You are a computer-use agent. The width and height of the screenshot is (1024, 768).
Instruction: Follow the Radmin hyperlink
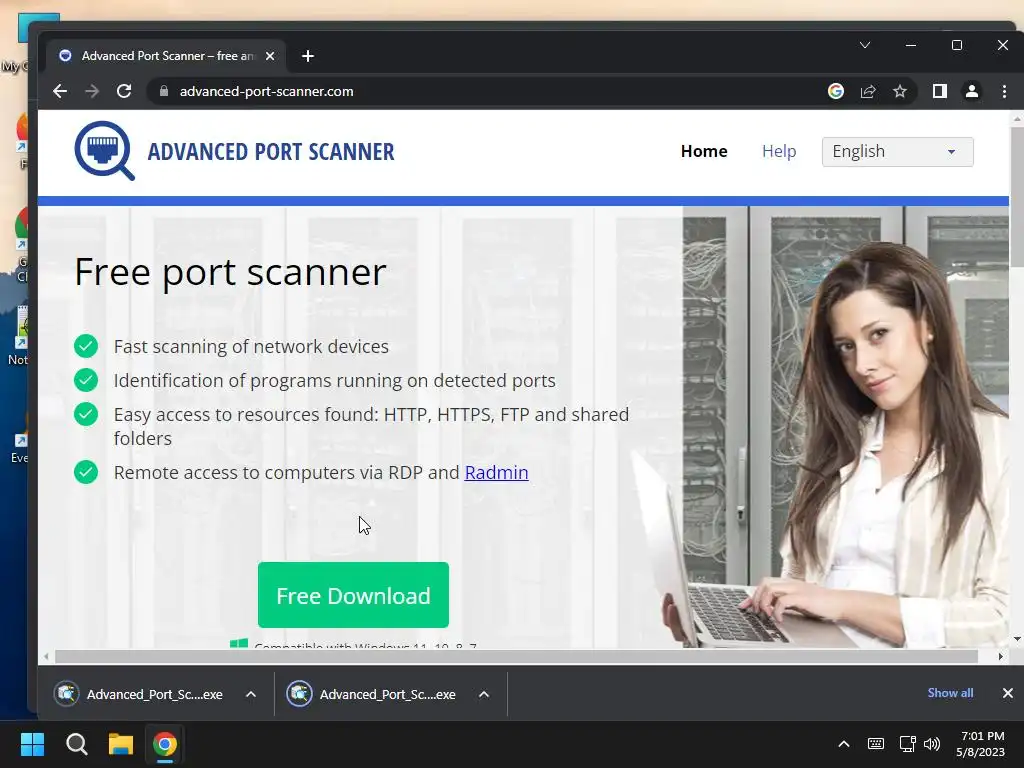(496, 472)
